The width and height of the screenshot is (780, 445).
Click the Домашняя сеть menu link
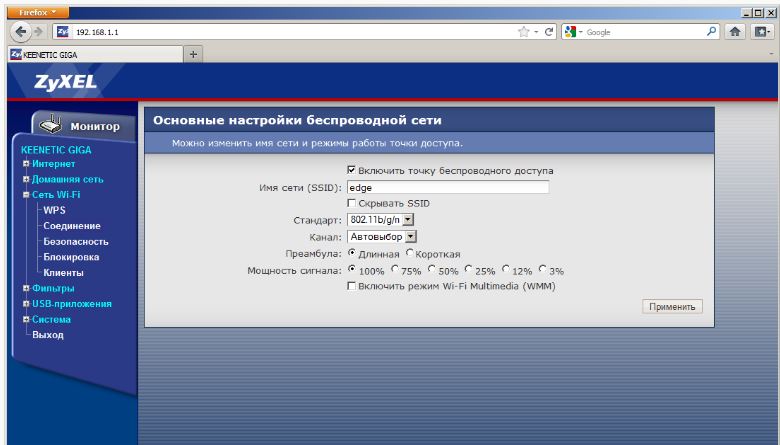pos(68,179)
